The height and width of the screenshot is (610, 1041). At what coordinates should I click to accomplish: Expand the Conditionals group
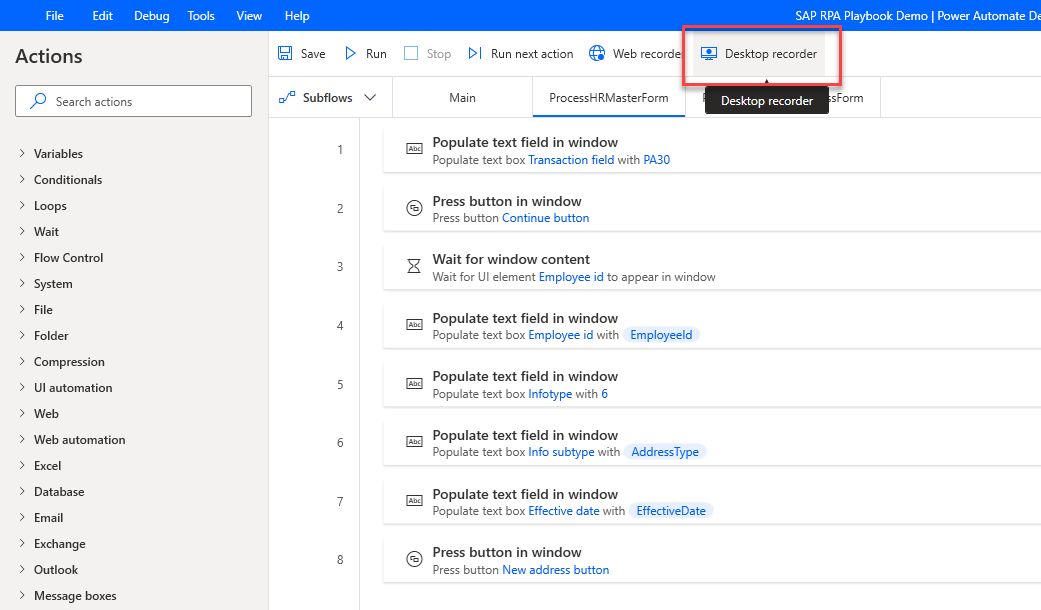(22, 179)
